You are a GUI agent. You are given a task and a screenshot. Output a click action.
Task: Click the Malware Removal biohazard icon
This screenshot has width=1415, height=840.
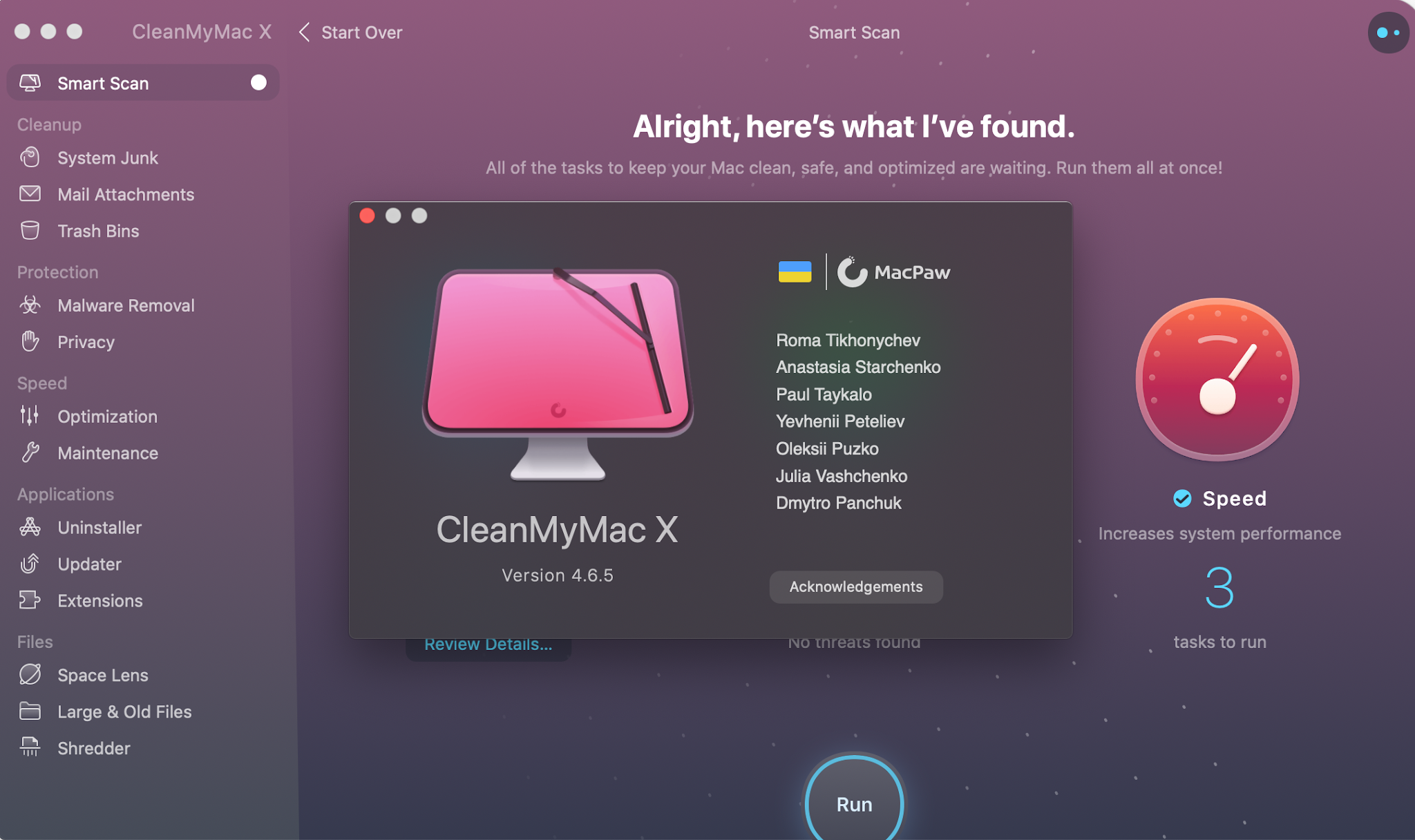coord(30,305)
